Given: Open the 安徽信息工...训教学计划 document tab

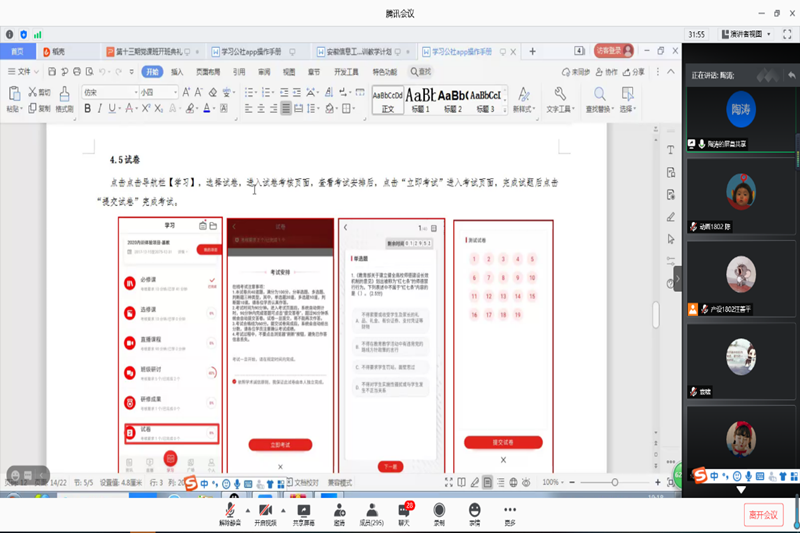Looking at the screenshot, I should [359, 52].
